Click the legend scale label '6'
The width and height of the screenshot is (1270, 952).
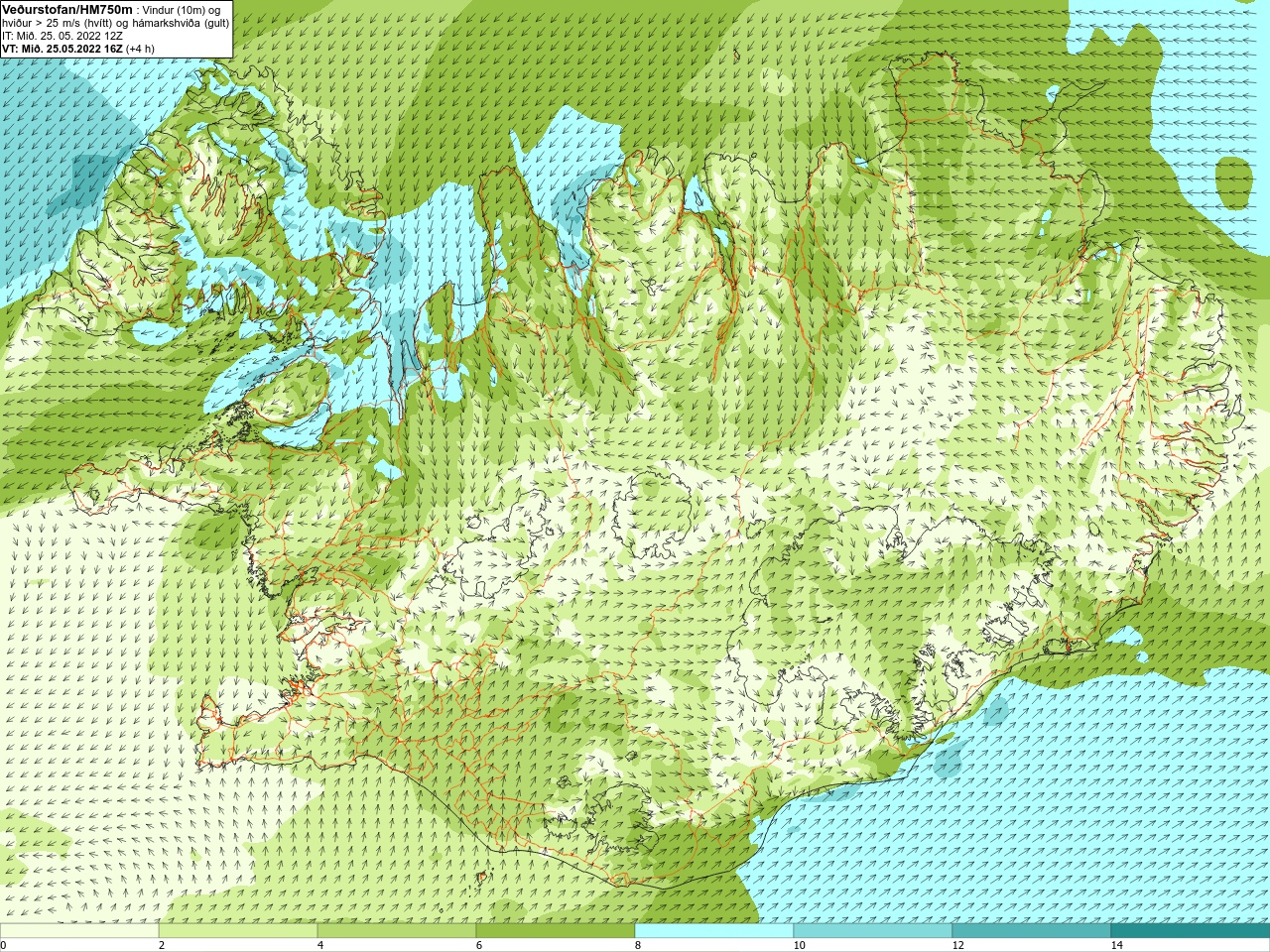(x=479, y=945)
